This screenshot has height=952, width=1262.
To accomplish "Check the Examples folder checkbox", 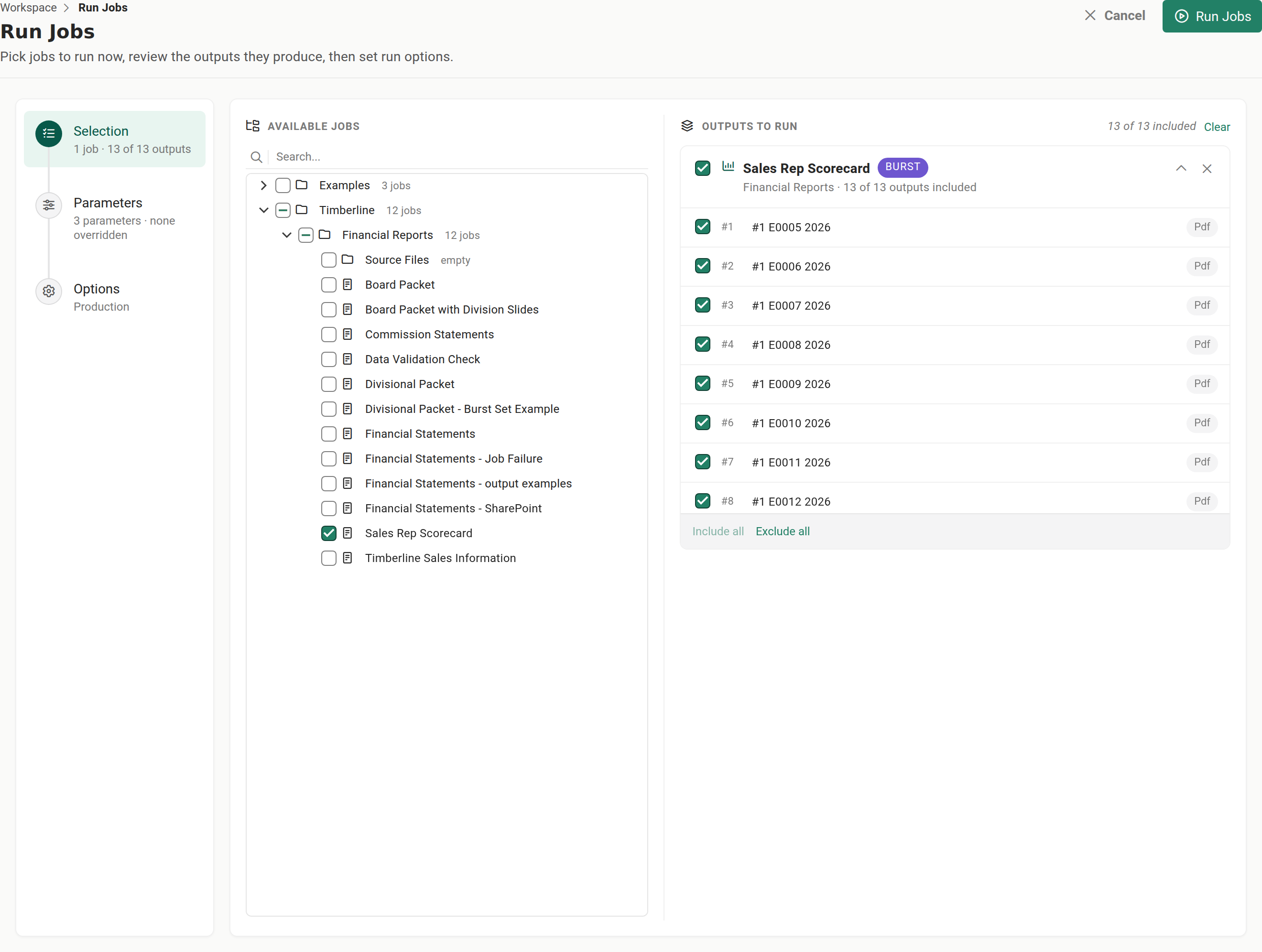I will click(283, 185).
